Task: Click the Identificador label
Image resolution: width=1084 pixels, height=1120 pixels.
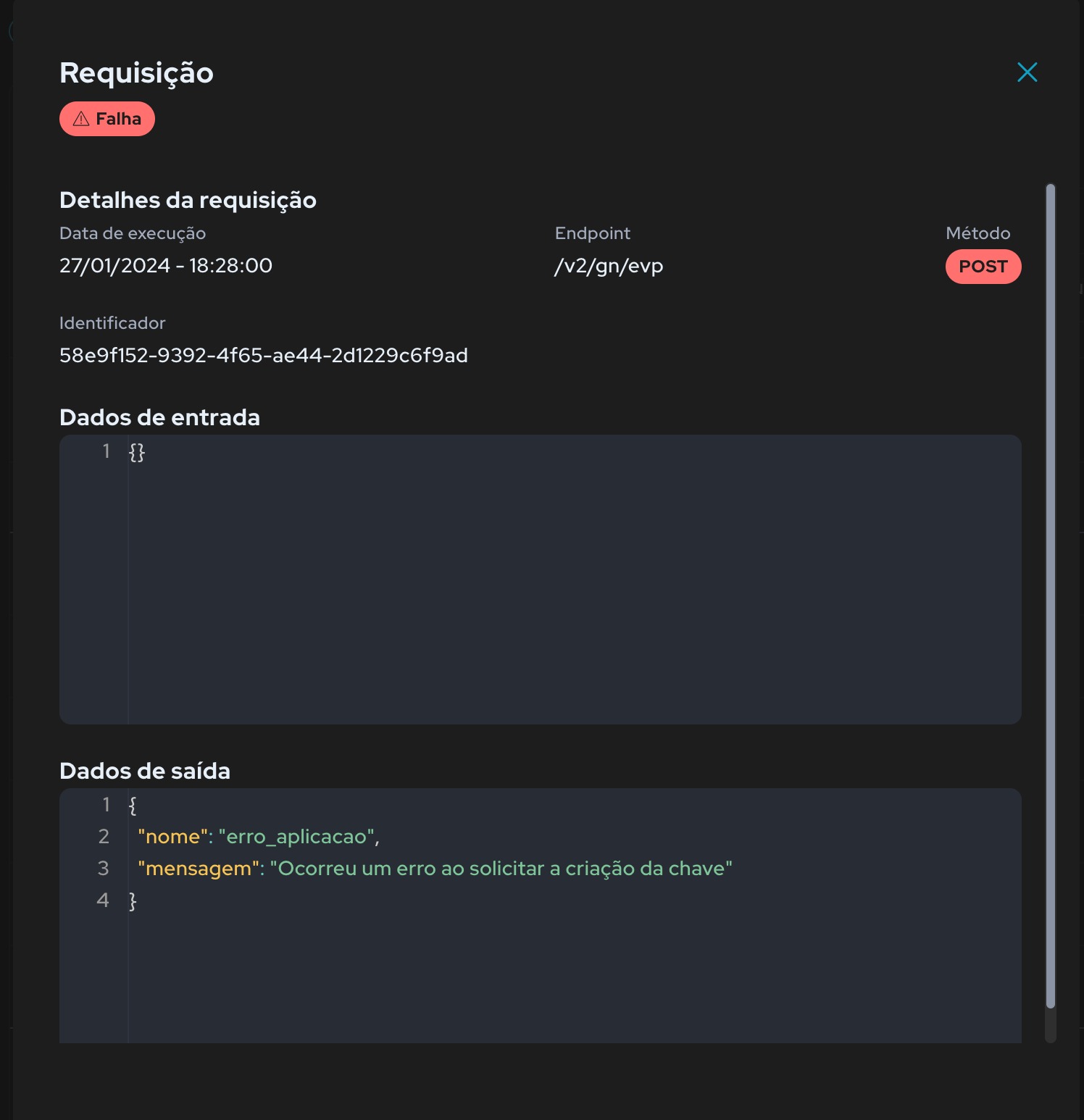Action: [112, 323]
